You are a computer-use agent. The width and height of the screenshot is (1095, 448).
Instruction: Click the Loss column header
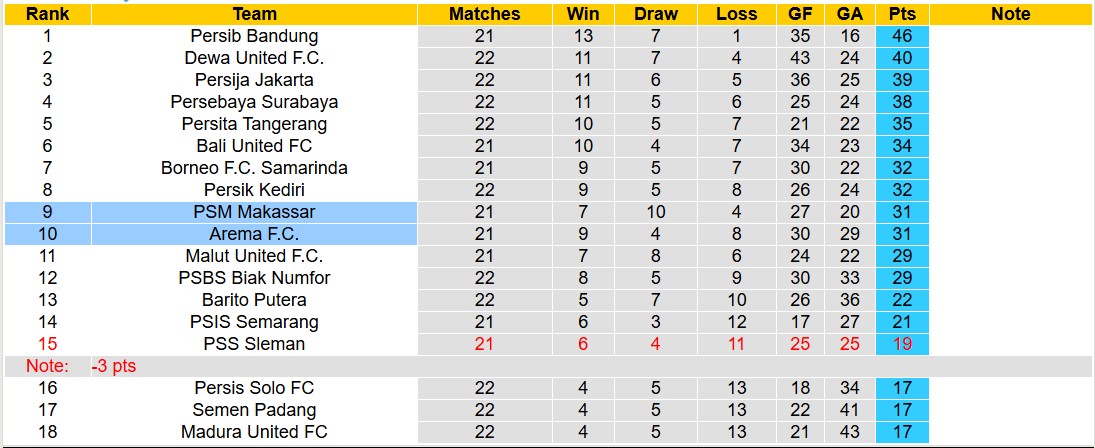click(737, 14)
